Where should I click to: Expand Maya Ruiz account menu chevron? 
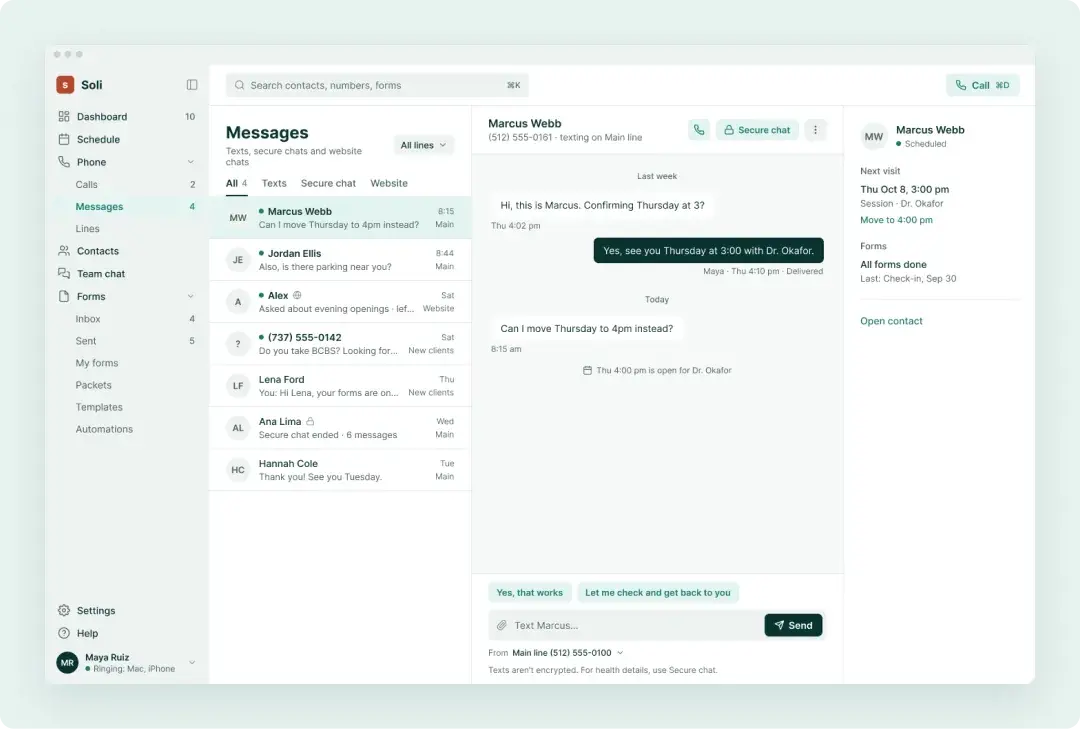192,663
